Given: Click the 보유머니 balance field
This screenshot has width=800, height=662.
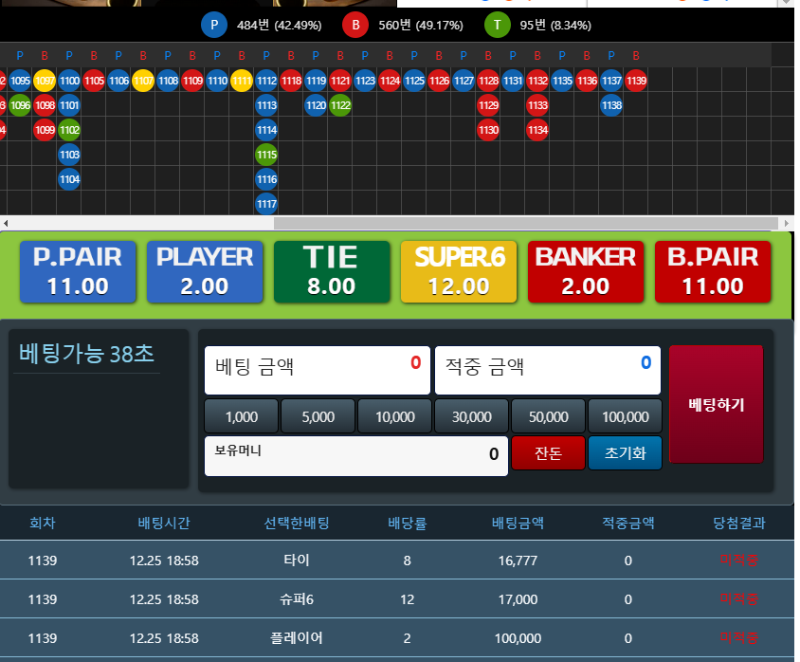Looking at the screenshot, I should click(356, 456).
